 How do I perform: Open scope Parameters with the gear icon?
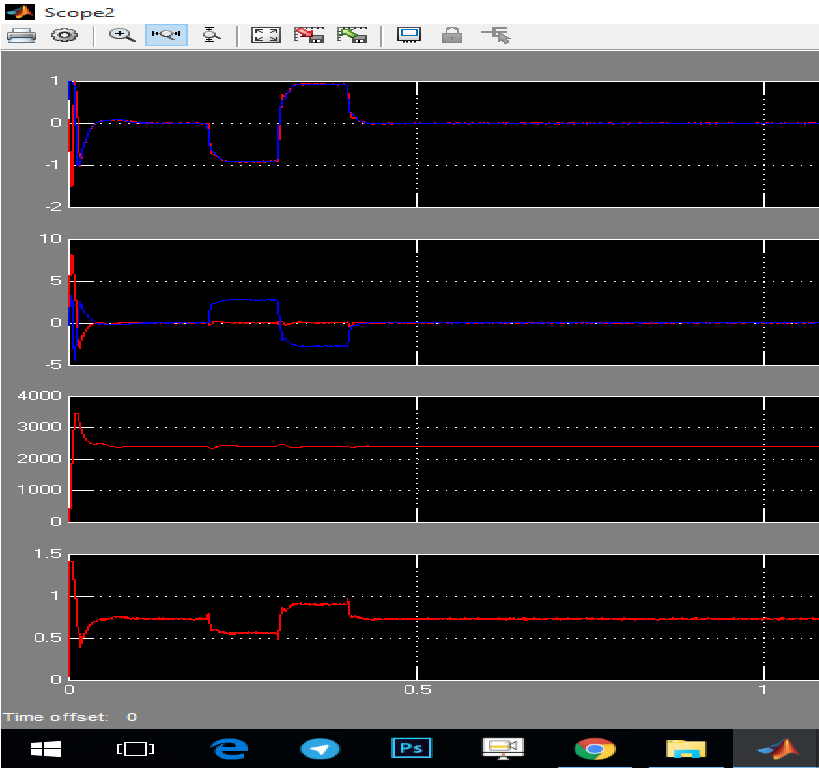(65, 35)
